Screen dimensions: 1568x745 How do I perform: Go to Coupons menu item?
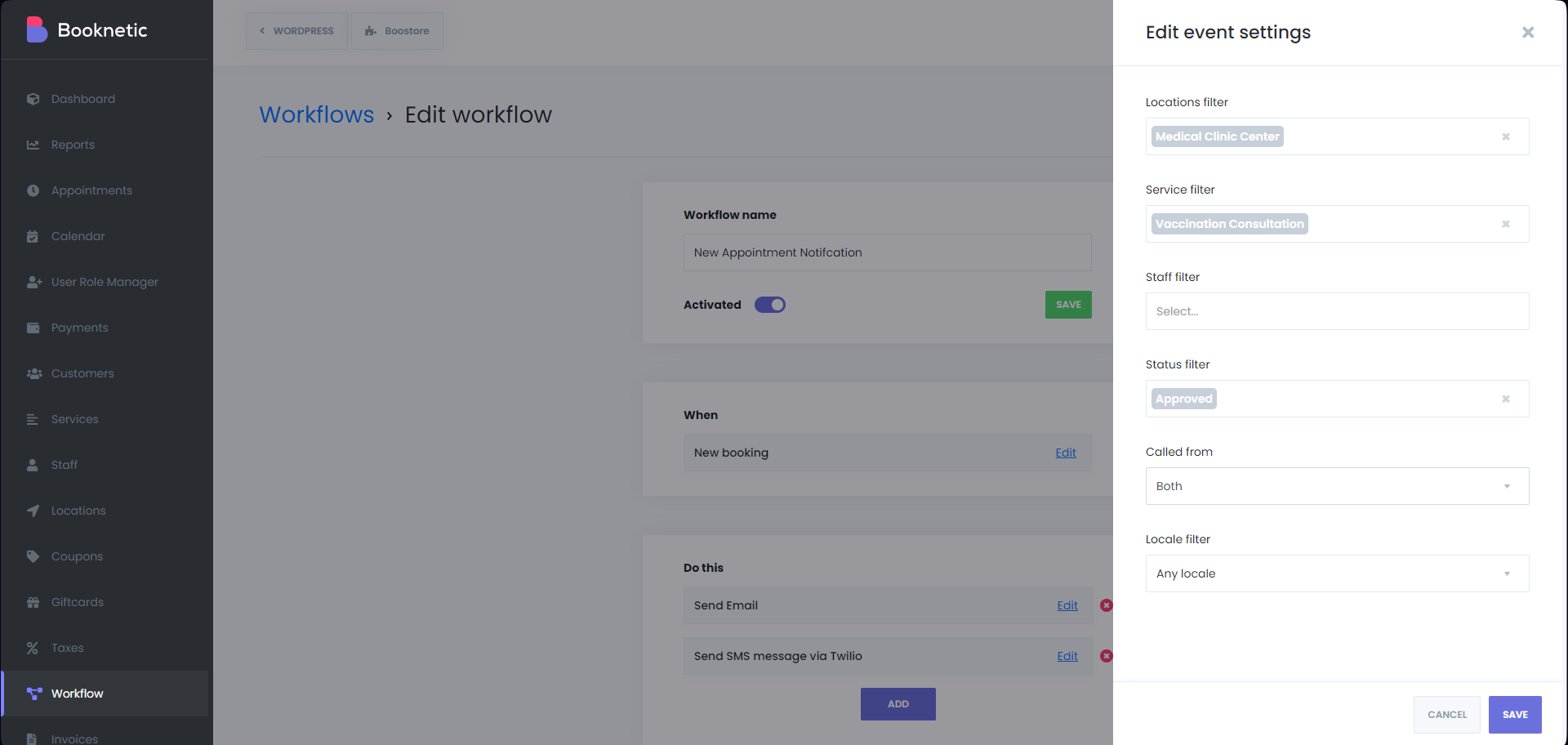tap(105, 556)
